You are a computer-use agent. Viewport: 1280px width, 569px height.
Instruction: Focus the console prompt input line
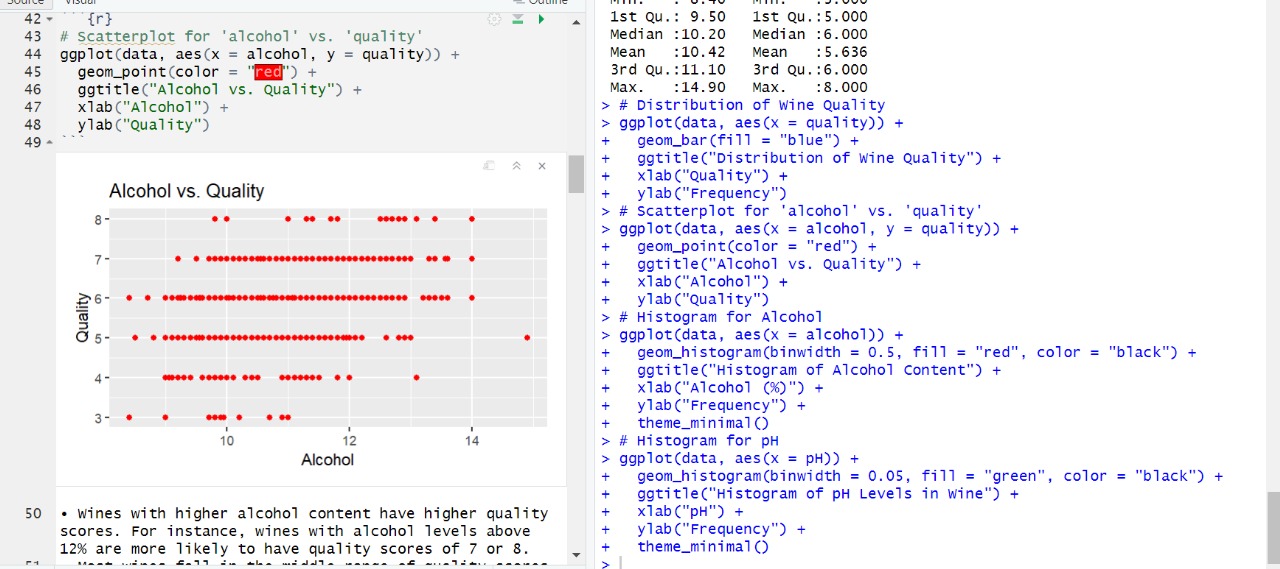click(900, 563)
